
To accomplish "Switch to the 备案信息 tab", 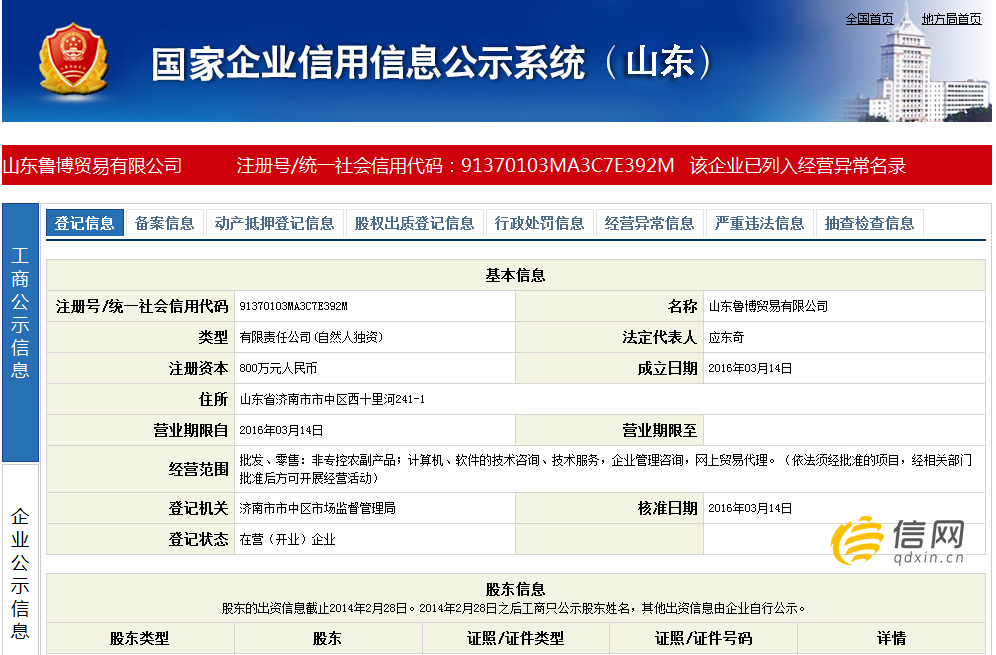I will (x=165, y=223).
